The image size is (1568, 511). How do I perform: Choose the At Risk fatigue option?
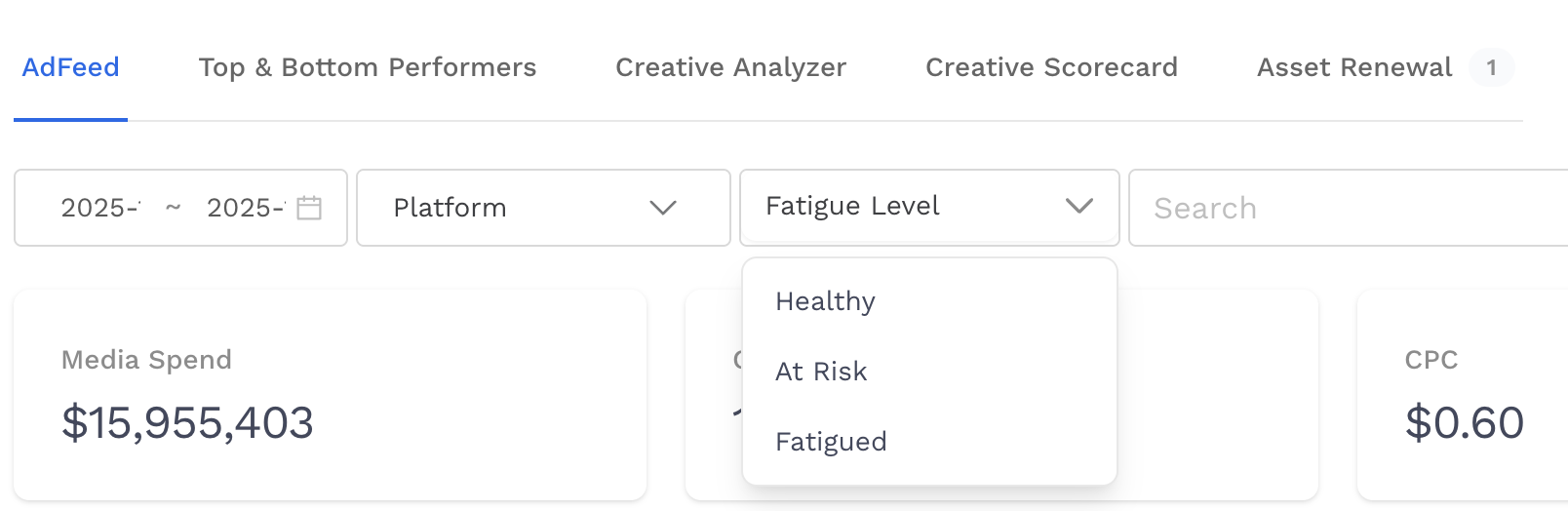point(821,372)
